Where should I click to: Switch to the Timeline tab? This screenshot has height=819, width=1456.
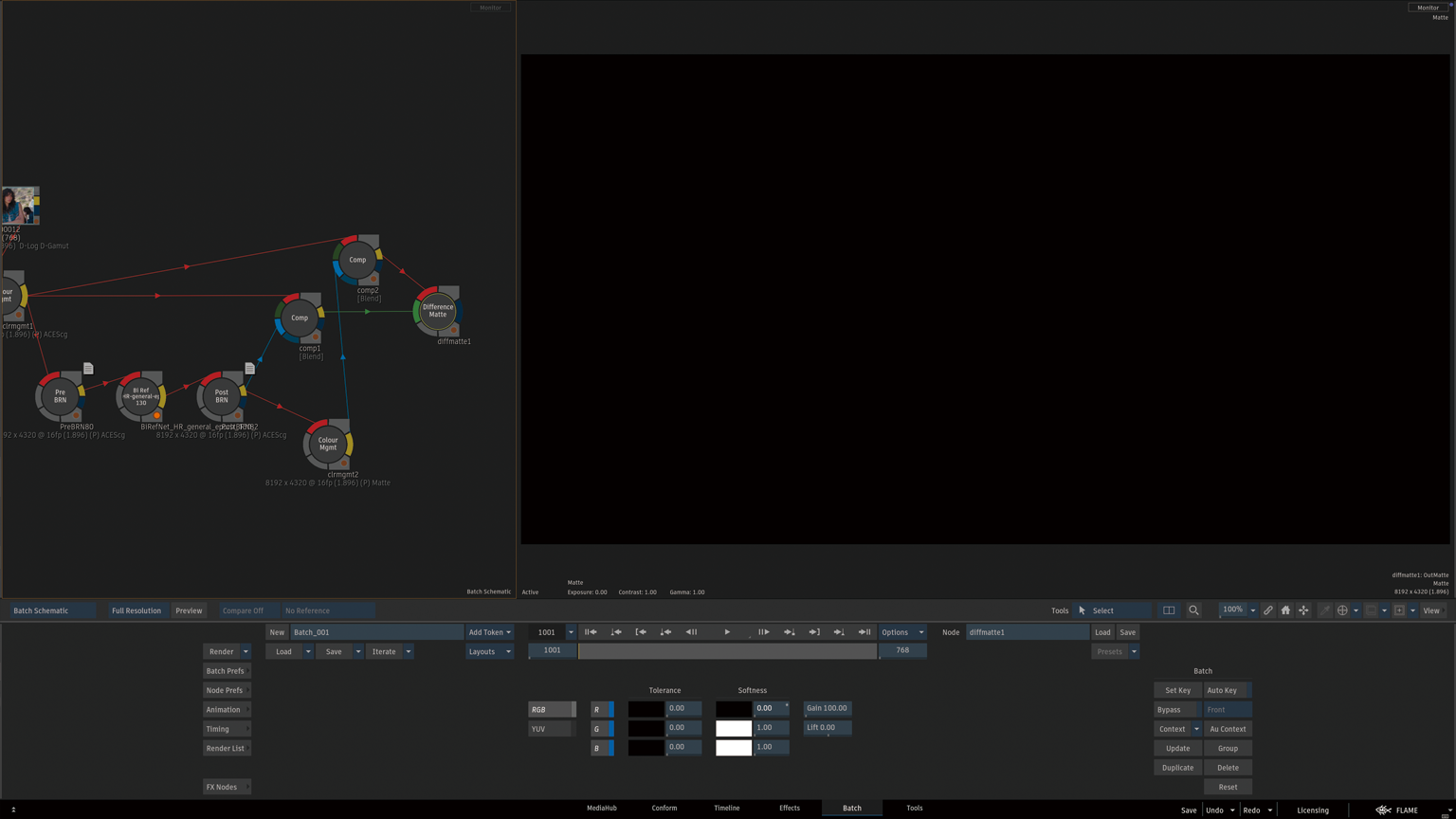tap(726, 808)
